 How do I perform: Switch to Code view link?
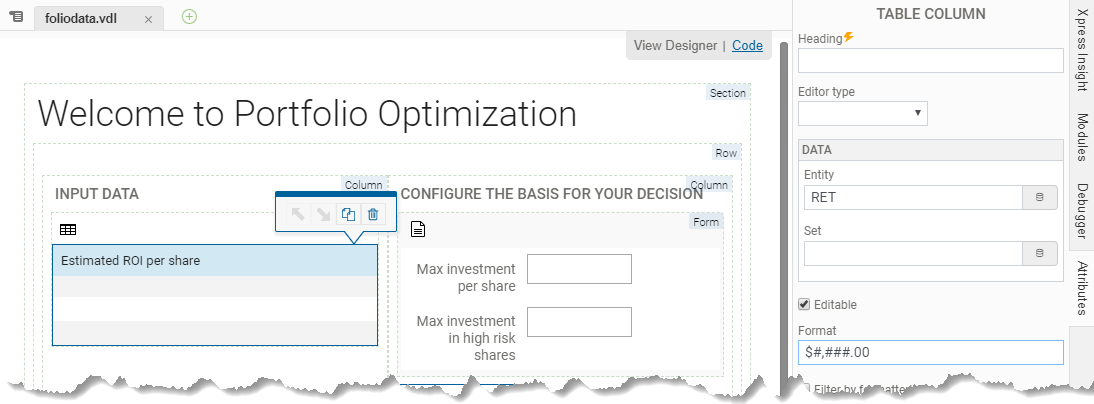click(747, 45)
